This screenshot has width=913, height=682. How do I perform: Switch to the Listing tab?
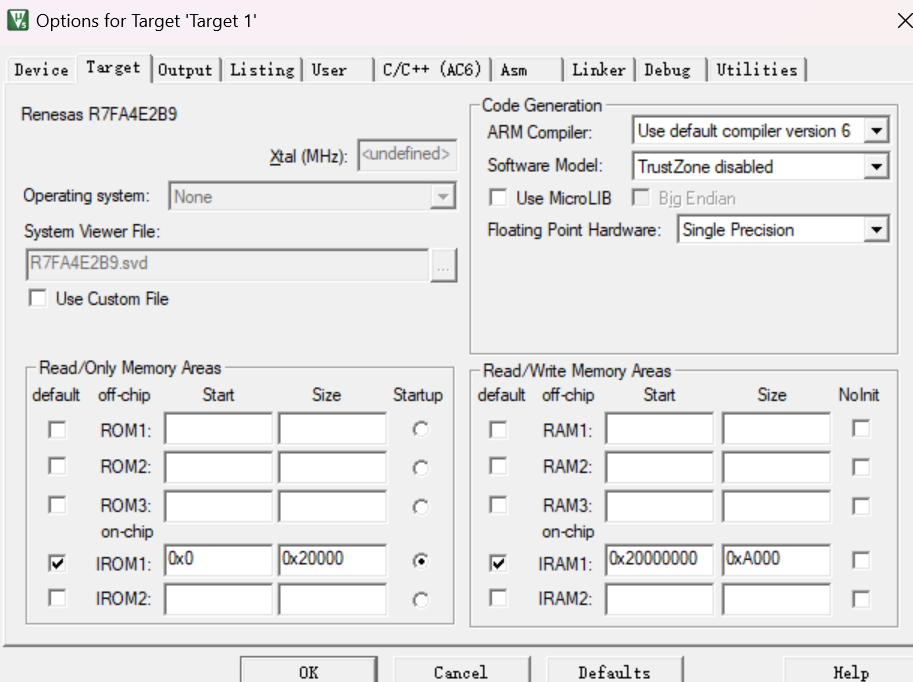(x=262, y=70)
